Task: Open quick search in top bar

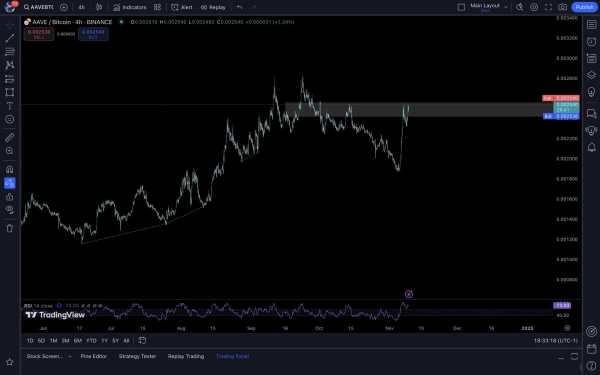Action: pyautogui.click(x=520, y=7)
